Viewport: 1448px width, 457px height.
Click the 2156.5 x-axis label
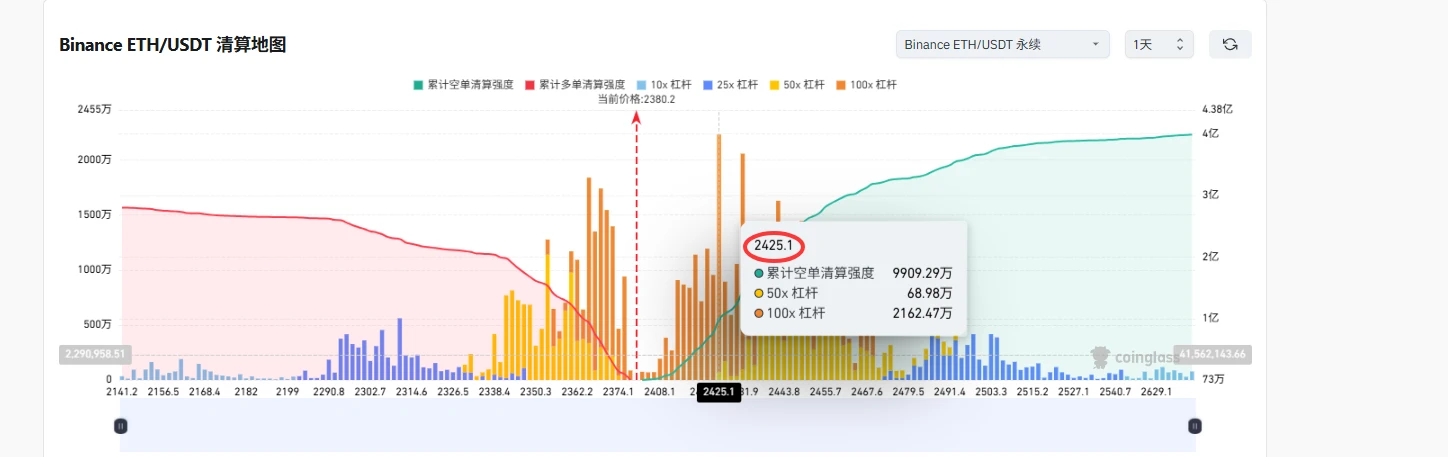[x=163, y=392]
